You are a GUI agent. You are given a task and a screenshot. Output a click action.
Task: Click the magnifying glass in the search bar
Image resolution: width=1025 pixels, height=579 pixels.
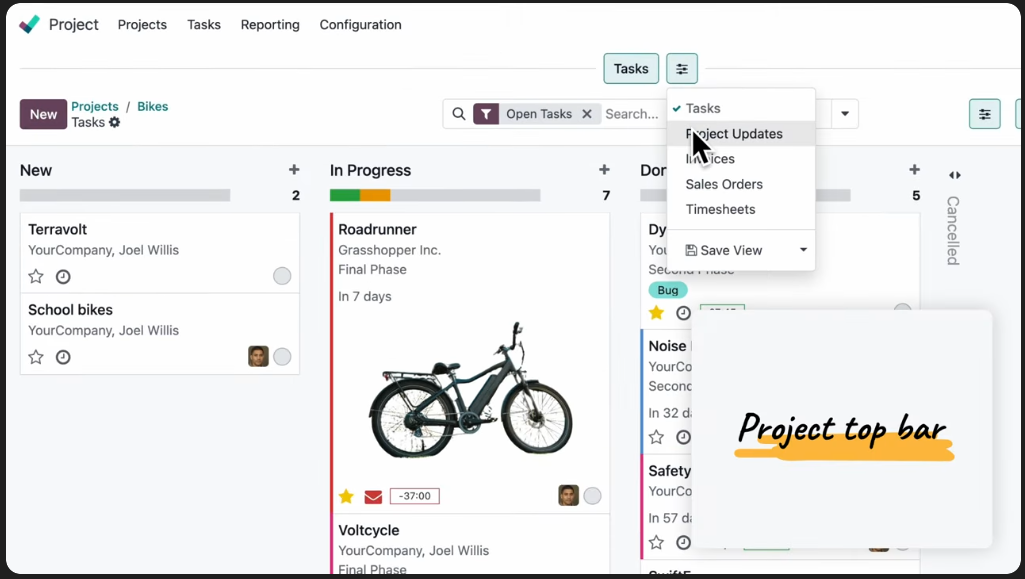pos(459,113)
